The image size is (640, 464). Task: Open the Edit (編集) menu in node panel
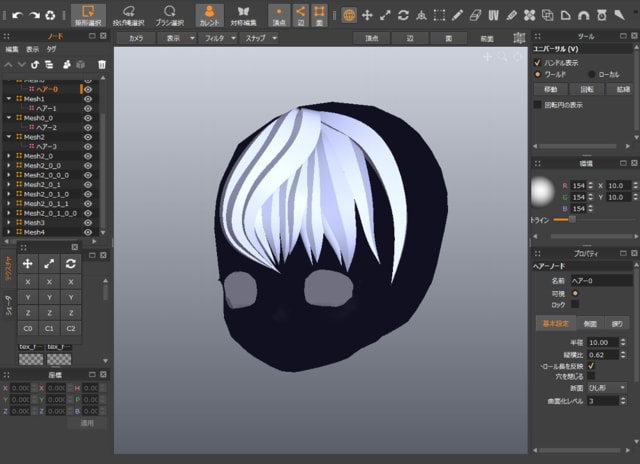[x=12, y=49]
